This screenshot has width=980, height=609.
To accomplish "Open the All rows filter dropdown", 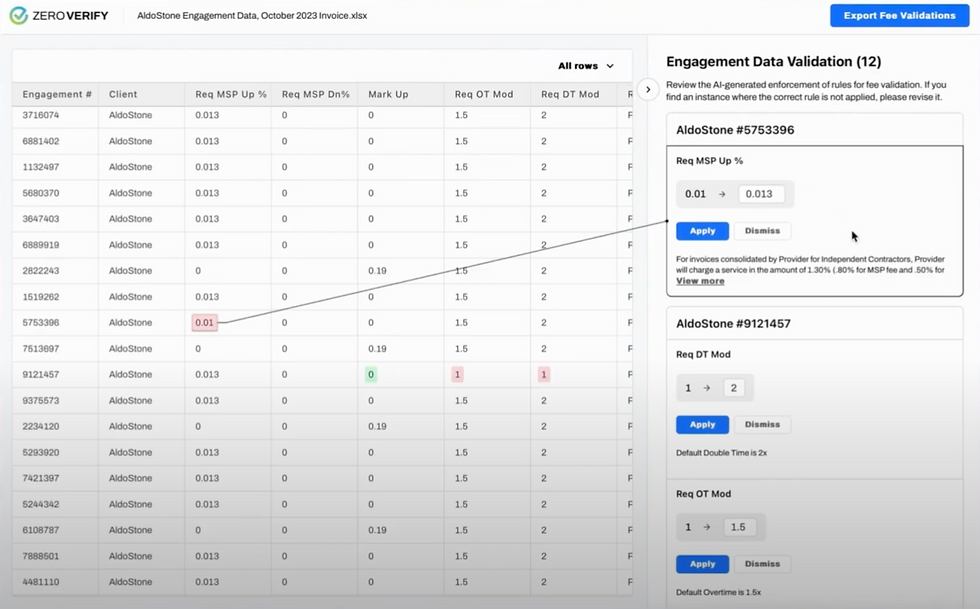I will coord(586,66).
